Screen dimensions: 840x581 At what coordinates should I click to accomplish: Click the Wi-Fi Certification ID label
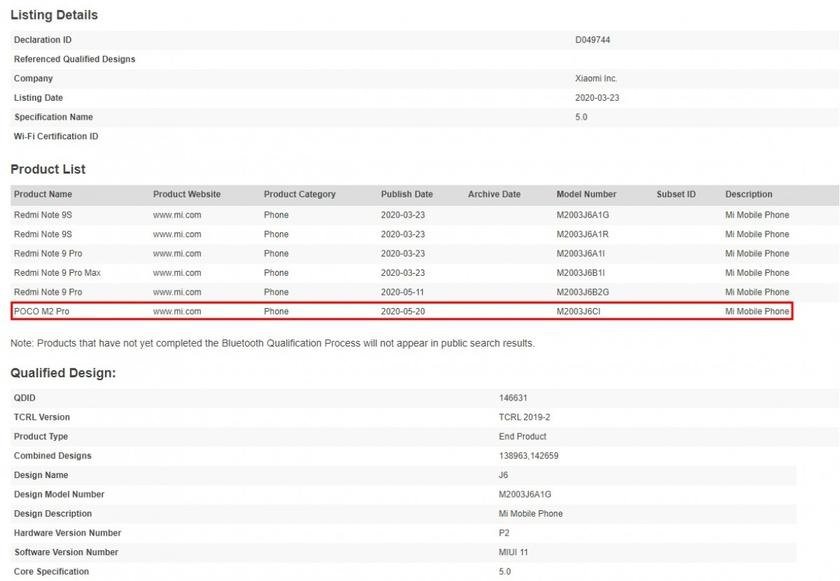tap(56, 136)
